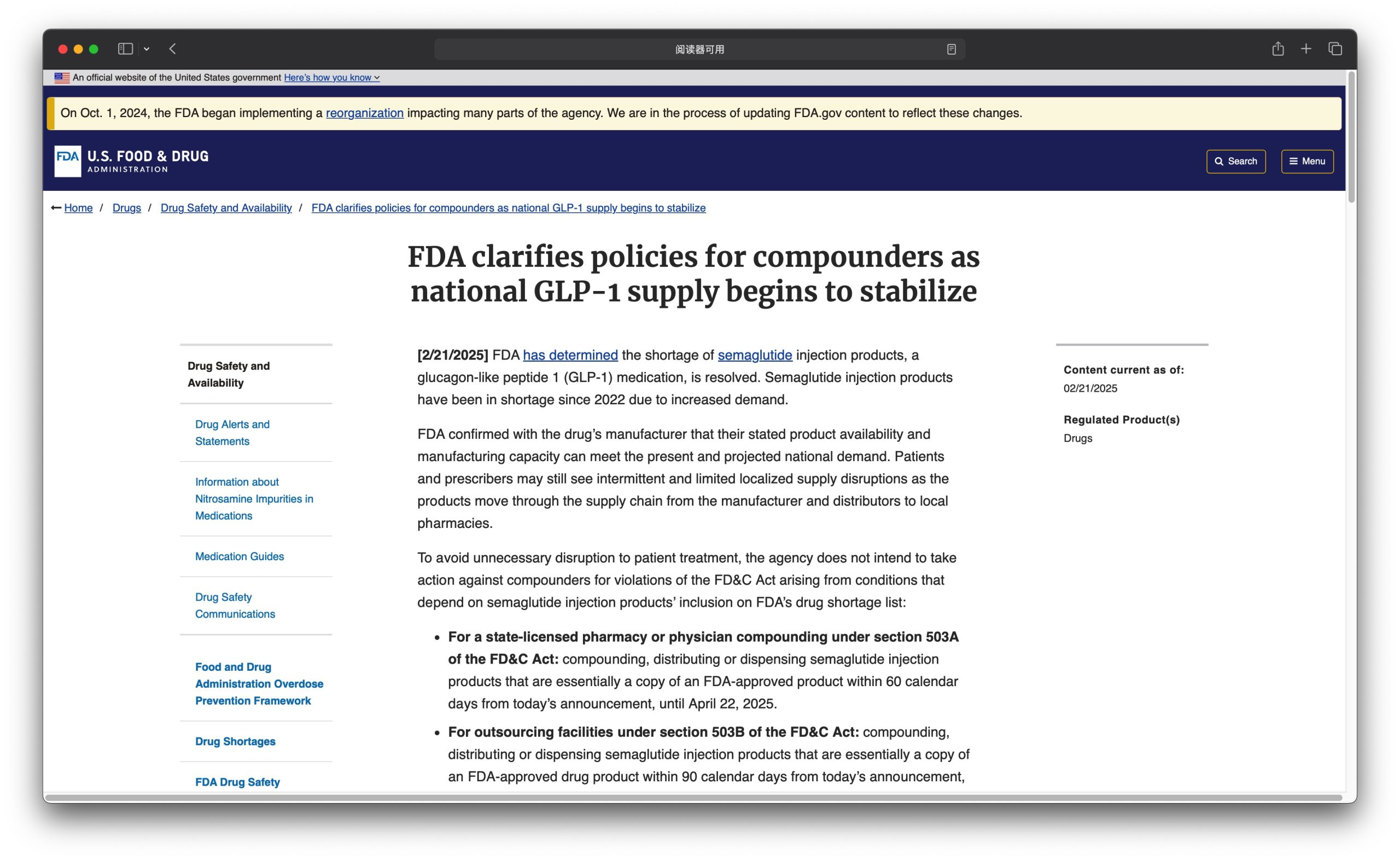This screenshot has height=860, width=1400.
Task: Click the FDA logo
Action: pyautogui.click(x=68, y=160)
